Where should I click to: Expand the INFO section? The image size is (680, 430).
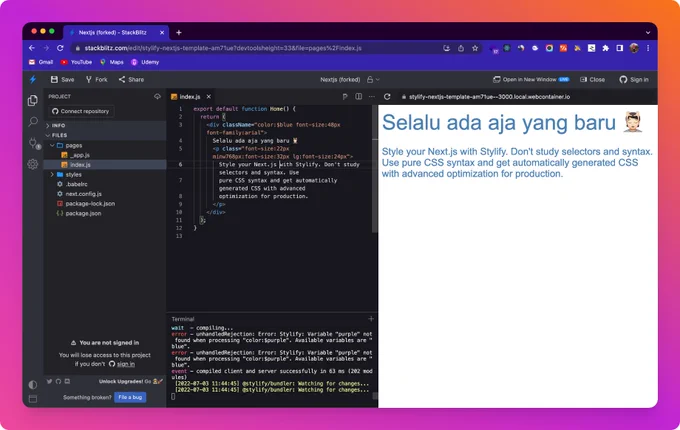point(105,125)
